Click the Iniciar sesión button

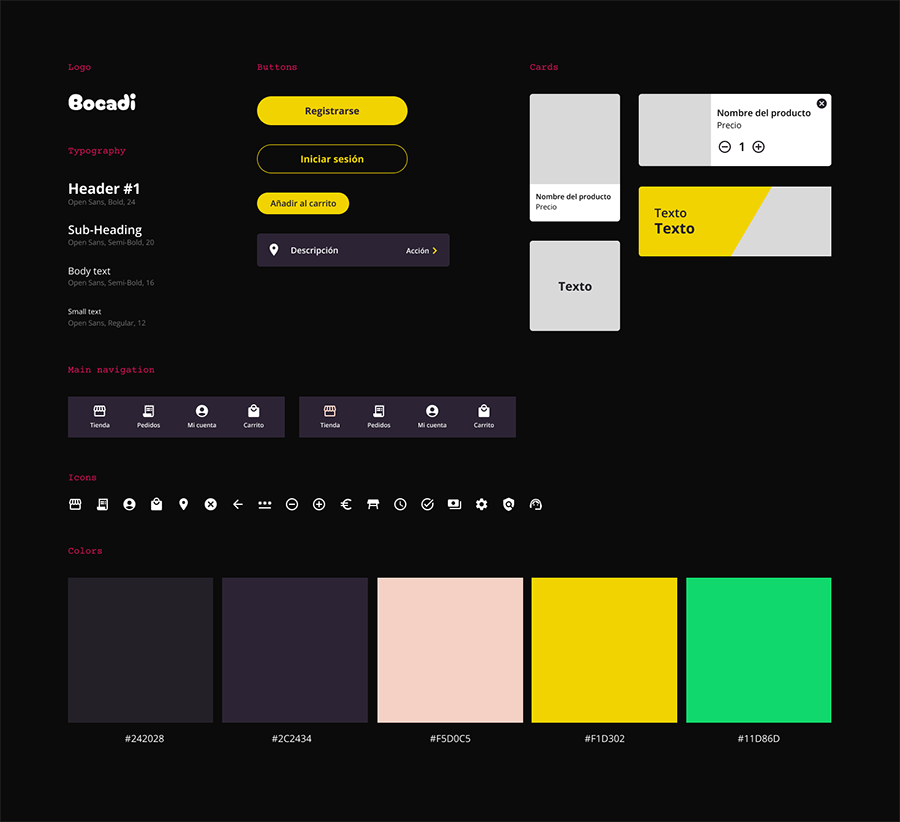pyautogui.click(x=331, y=158)
